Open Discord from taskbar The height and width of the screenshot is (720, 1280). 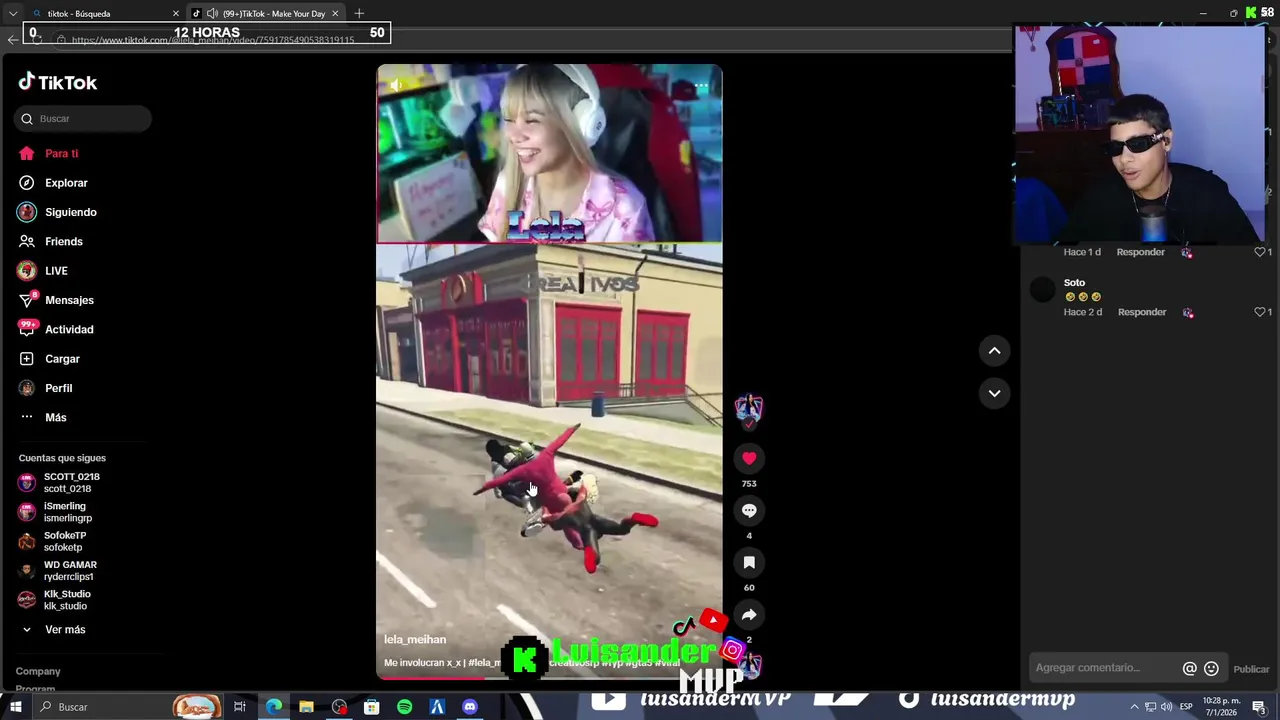pos(470,707)
